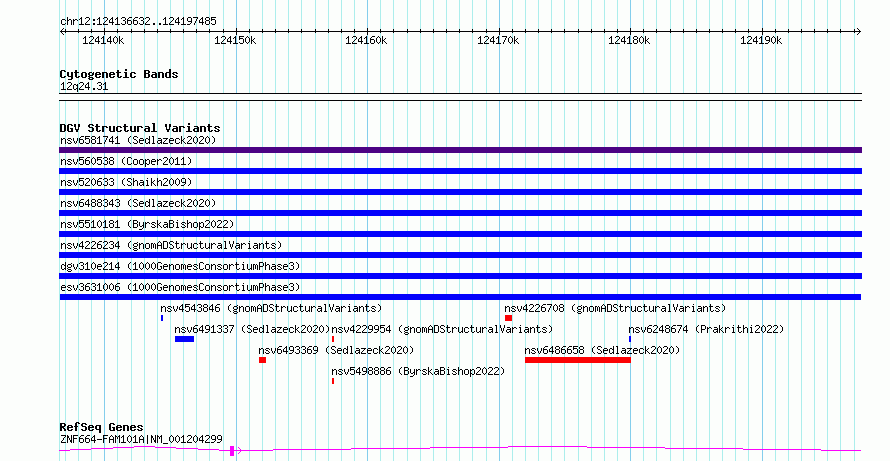
Task: Click the long red nsv6486658 variant bar
Action: [578, 360]
